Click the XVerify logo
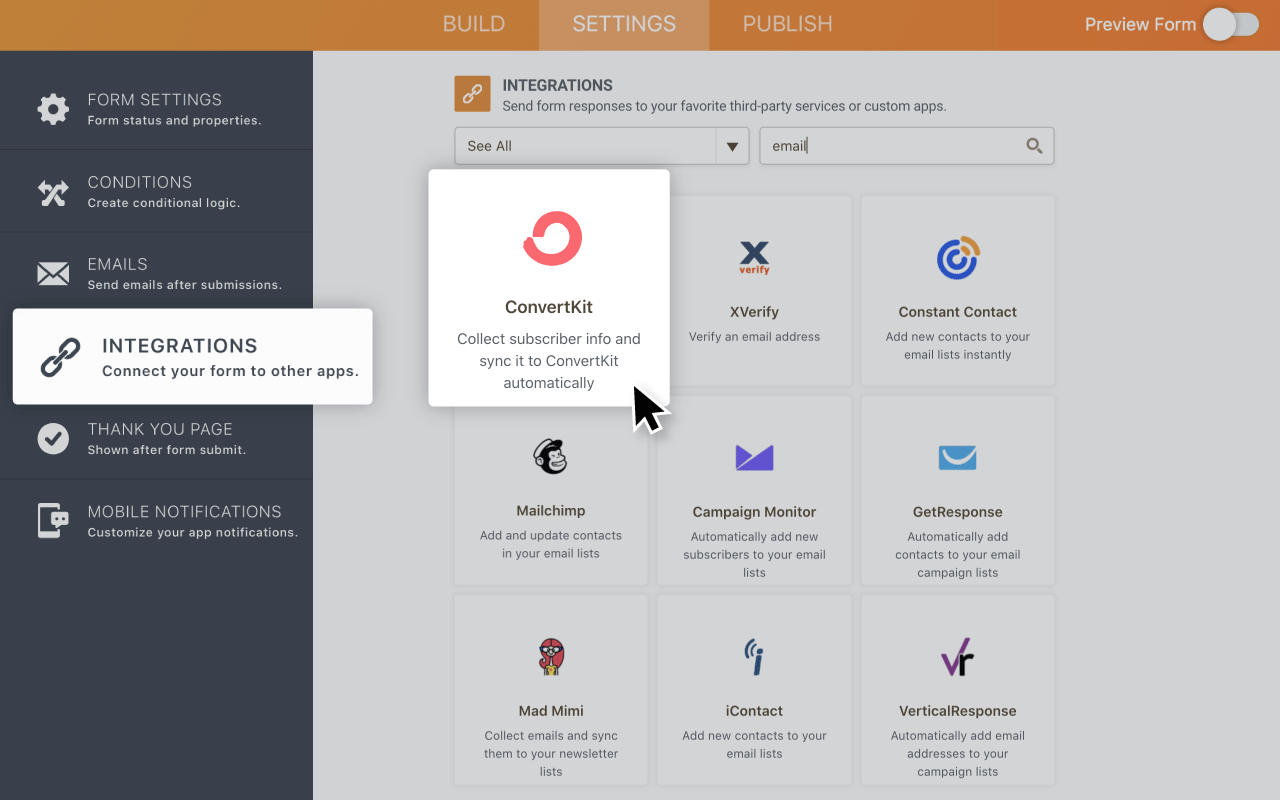The width and height of the screenshot is (1280, 800). pyautogui.click(x=754, y=257)
